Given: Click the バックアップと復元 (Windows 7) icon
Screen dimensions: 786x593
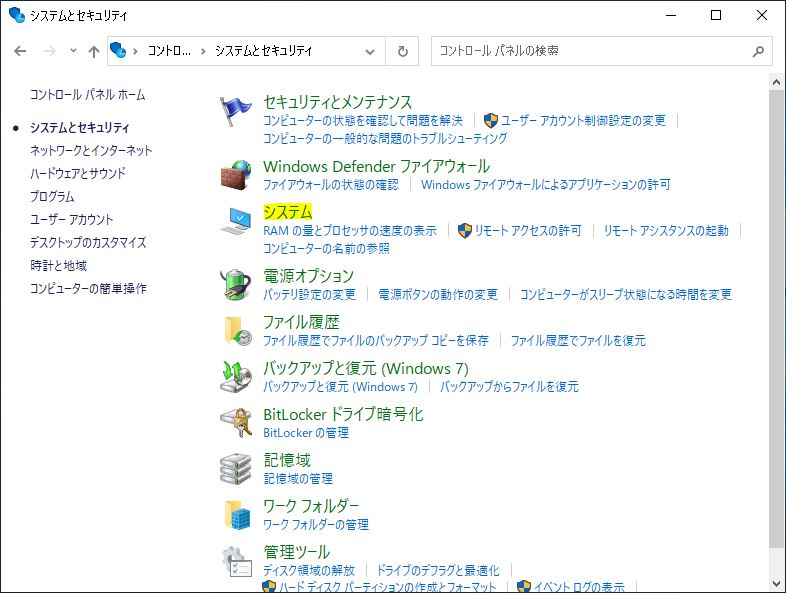Looking at the screenshot, I should point(236,376).
